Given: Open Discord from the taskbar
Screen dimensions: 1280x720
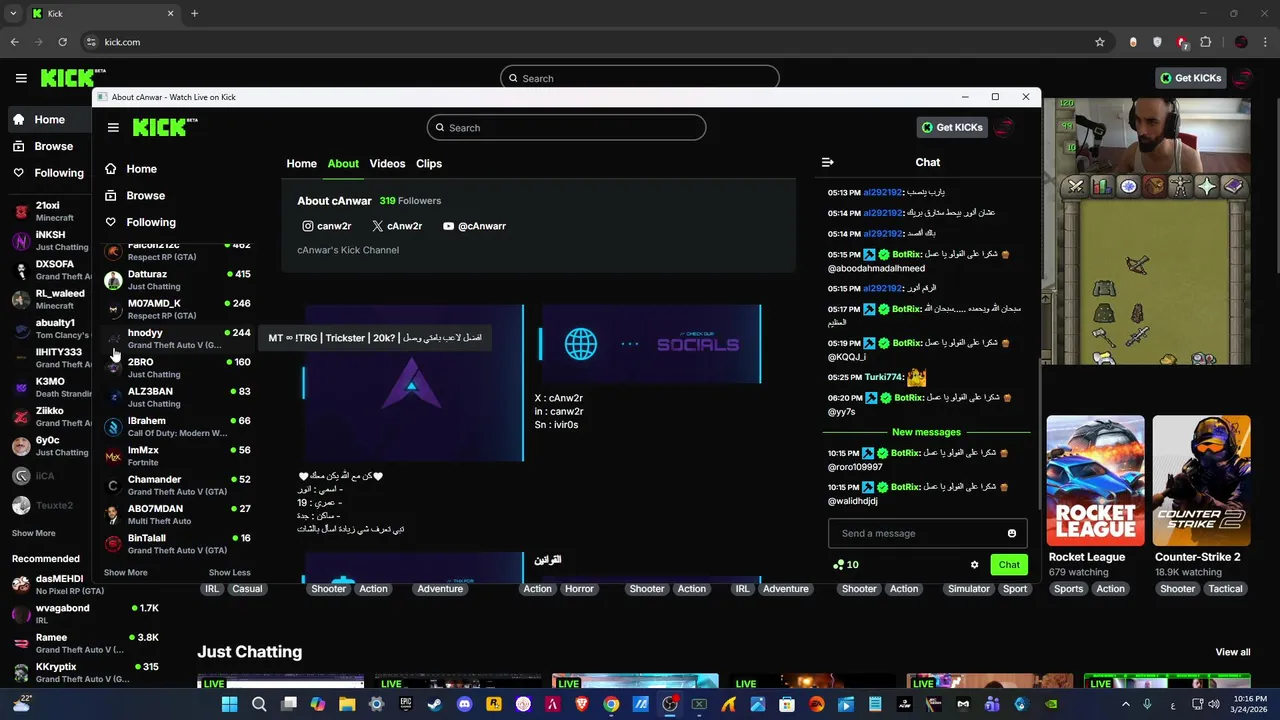Looking at the screenshot, I should click(x=464, y=704).
